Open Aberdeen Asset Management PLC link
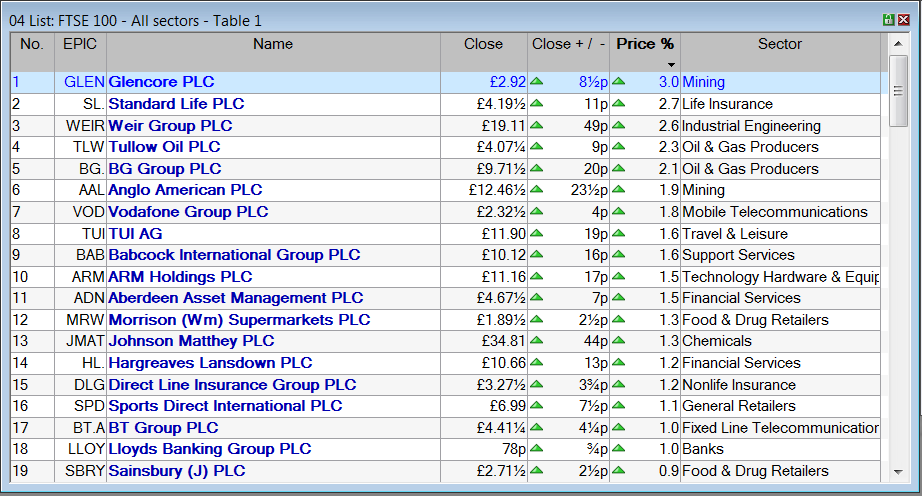 (235, 299)
